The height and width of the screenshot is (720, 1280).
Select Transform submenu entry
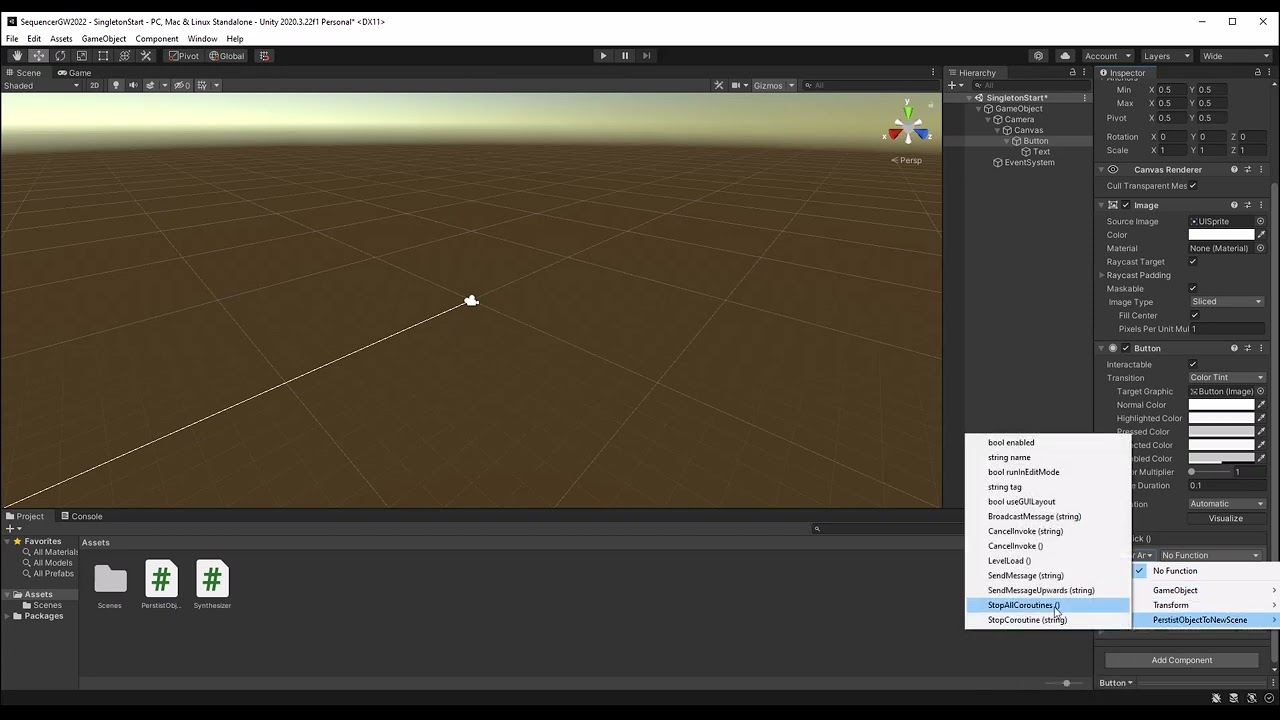1206,605
